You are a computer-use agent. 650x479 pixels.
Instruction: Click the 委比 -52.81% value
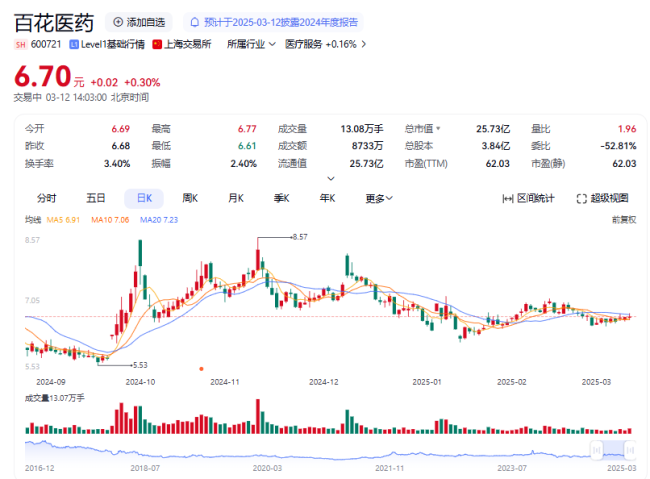click(x=618, y=146)
